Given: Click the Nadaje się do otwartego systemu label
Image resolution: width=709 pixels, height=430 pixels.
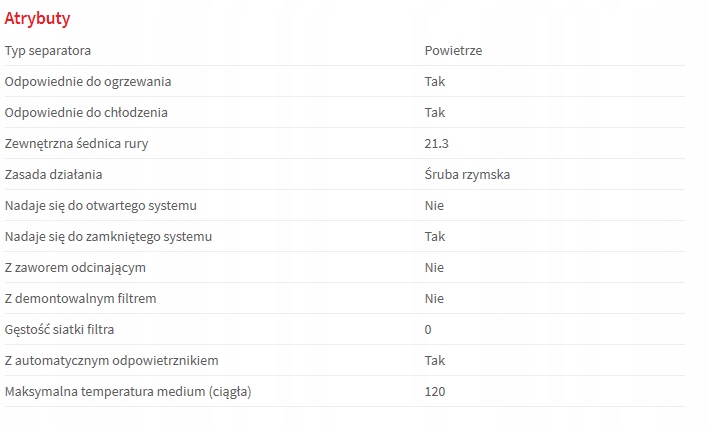Looking at the screenshot, I should [x=101, y=205].
